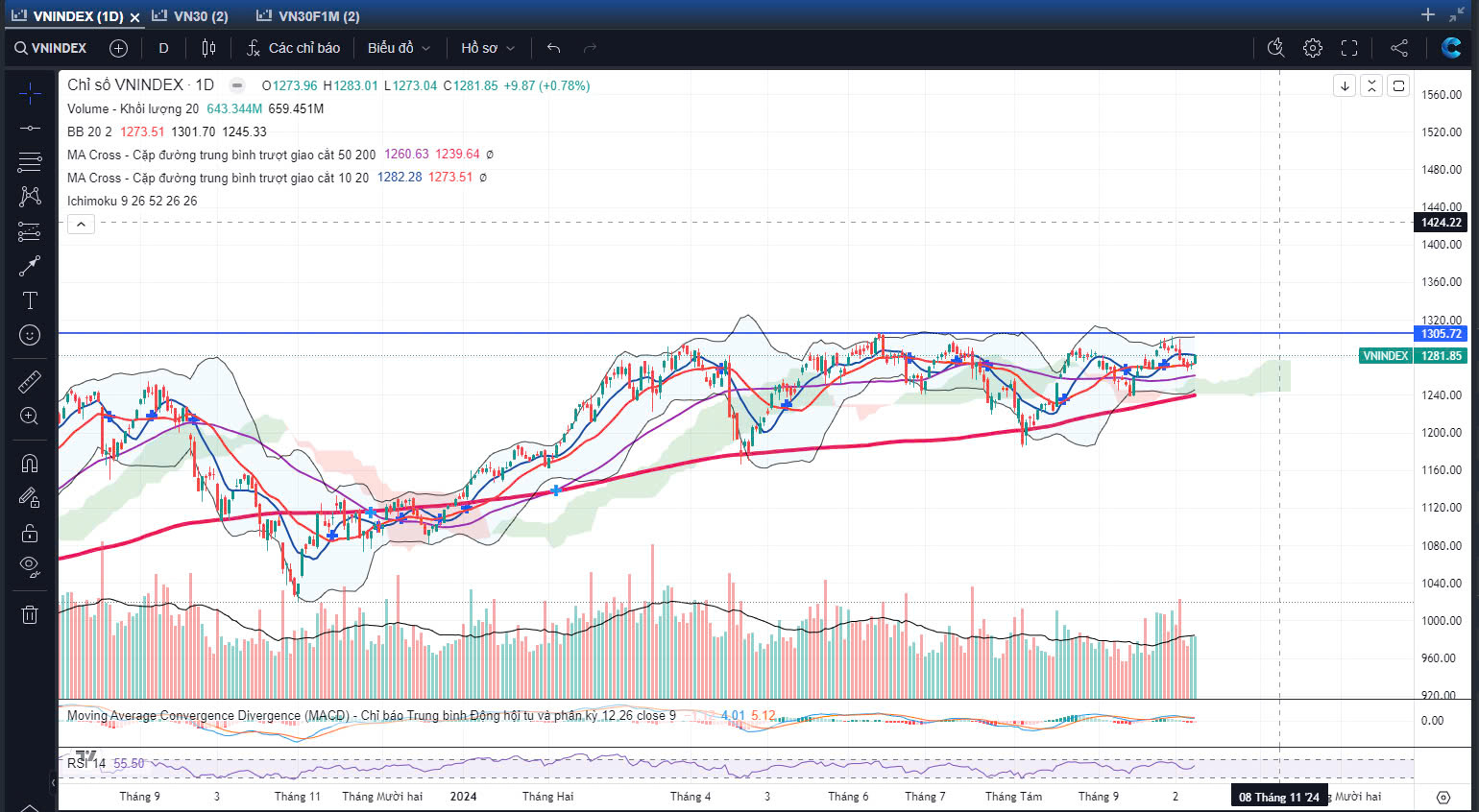
Task: Close the VNINDEX (1D) tab
Action: (134, 17)
